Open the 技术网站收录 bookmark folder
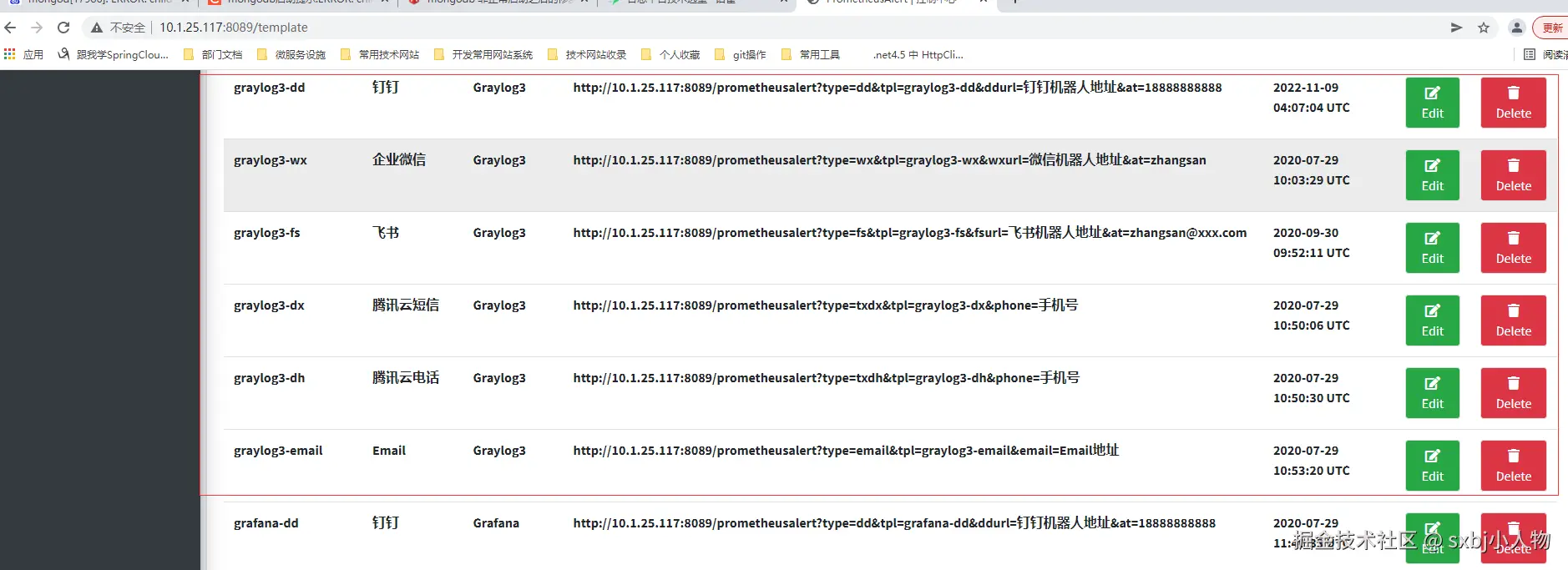 (x=587, y=54)
